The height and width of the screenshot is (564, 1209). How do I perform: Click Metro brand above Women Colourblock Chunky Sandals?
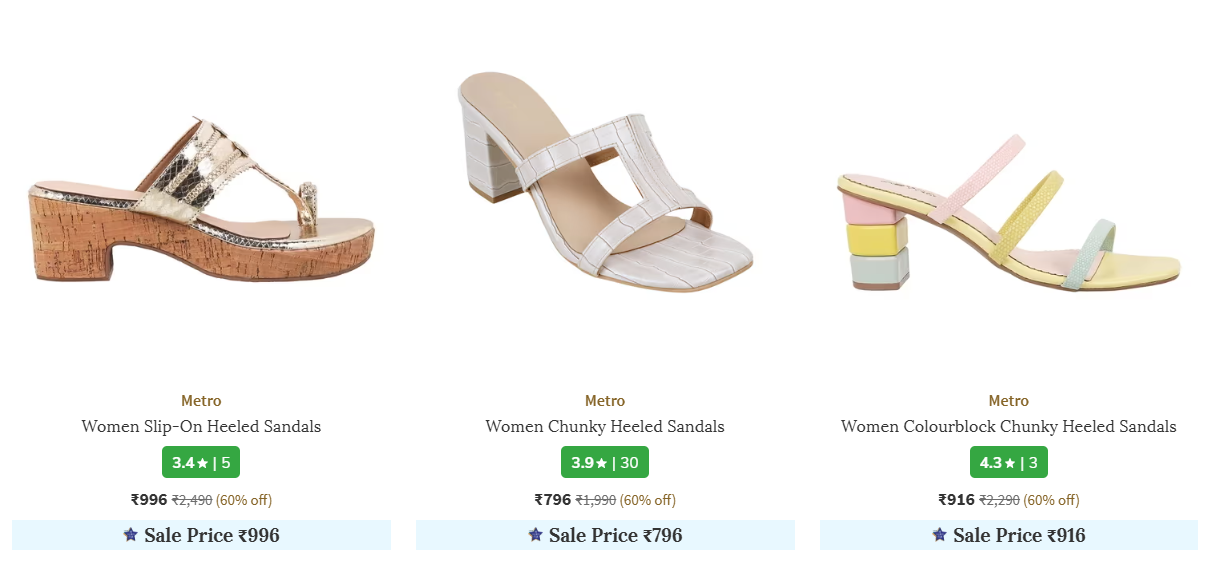1008,401
